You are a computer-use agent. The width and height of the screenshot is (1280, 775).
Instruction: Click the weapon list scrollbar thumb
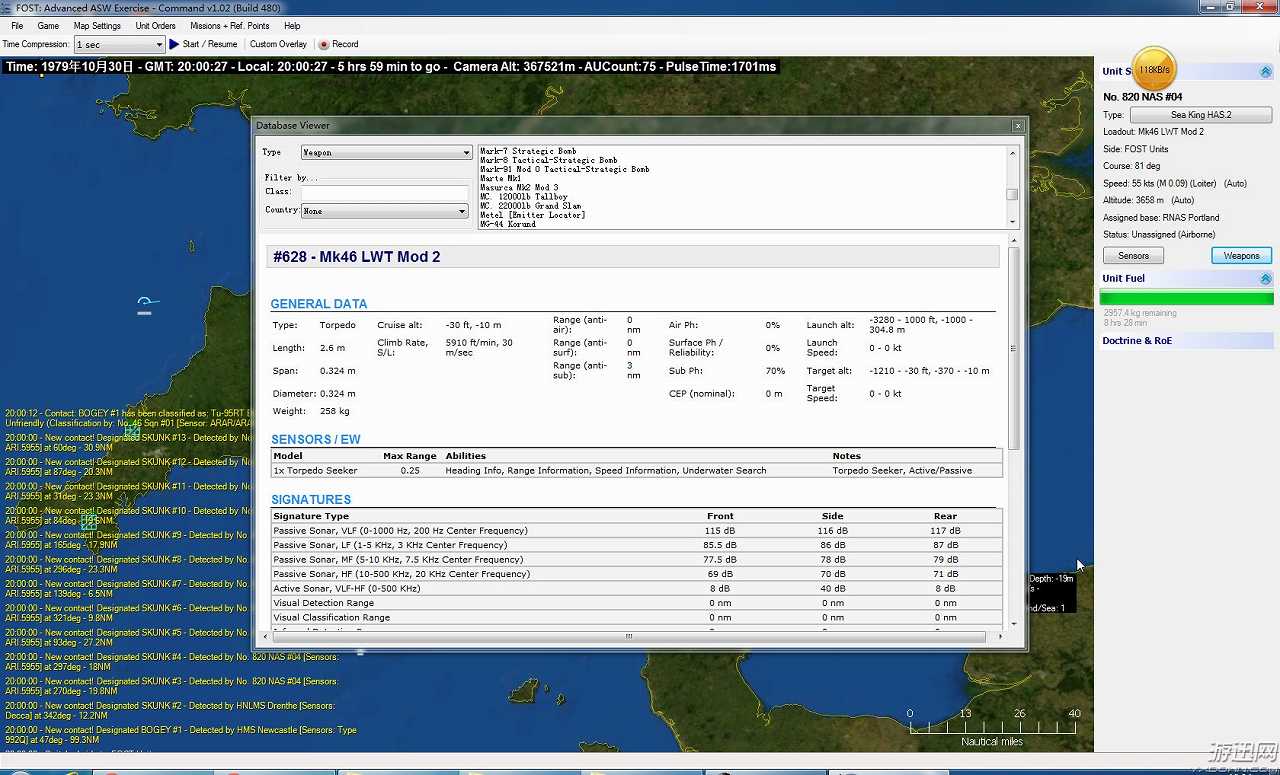(1012, 195)
